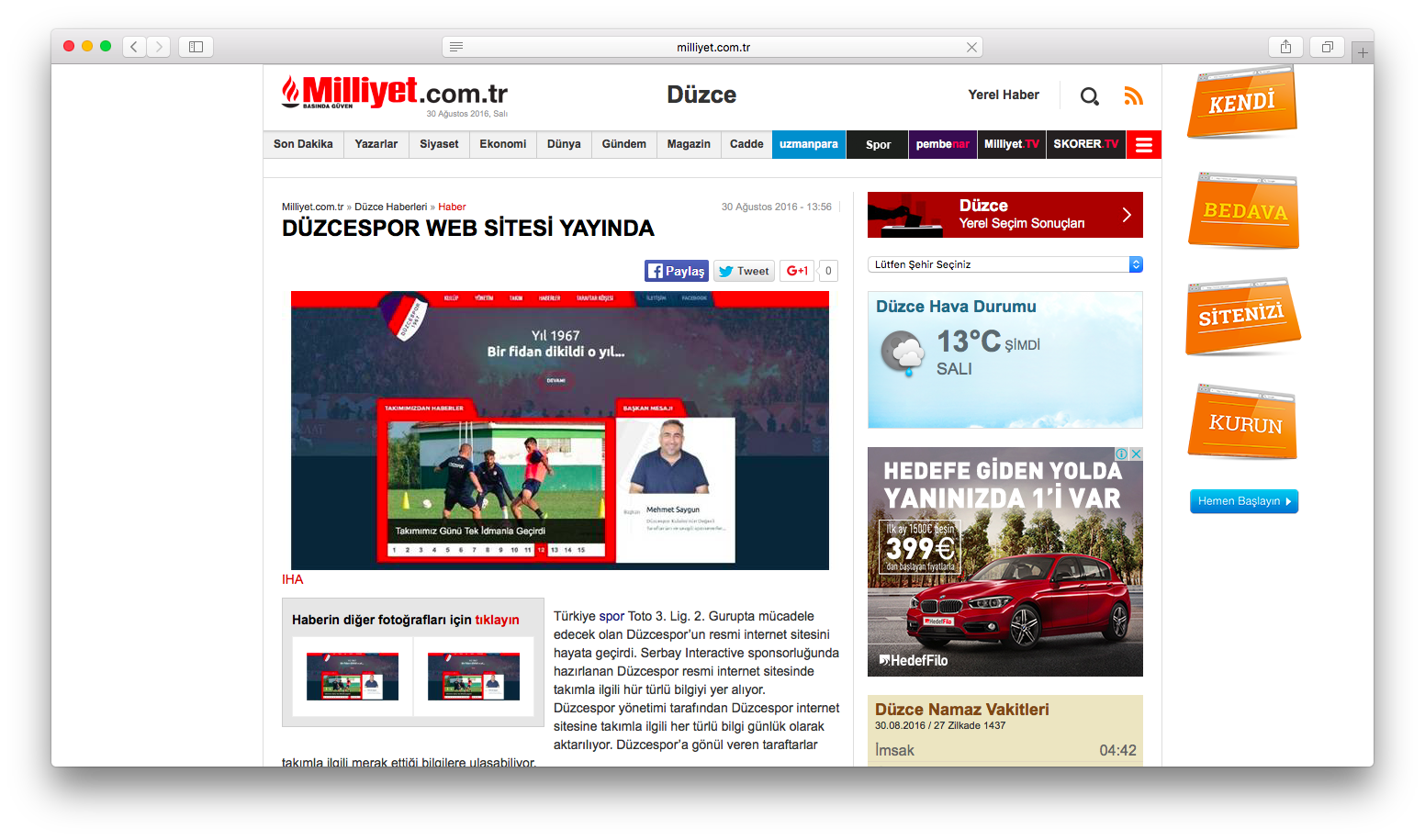This screenshot has height=840, width=1425.
Task: Open the Yazarlar menu item
Action: 376,144
